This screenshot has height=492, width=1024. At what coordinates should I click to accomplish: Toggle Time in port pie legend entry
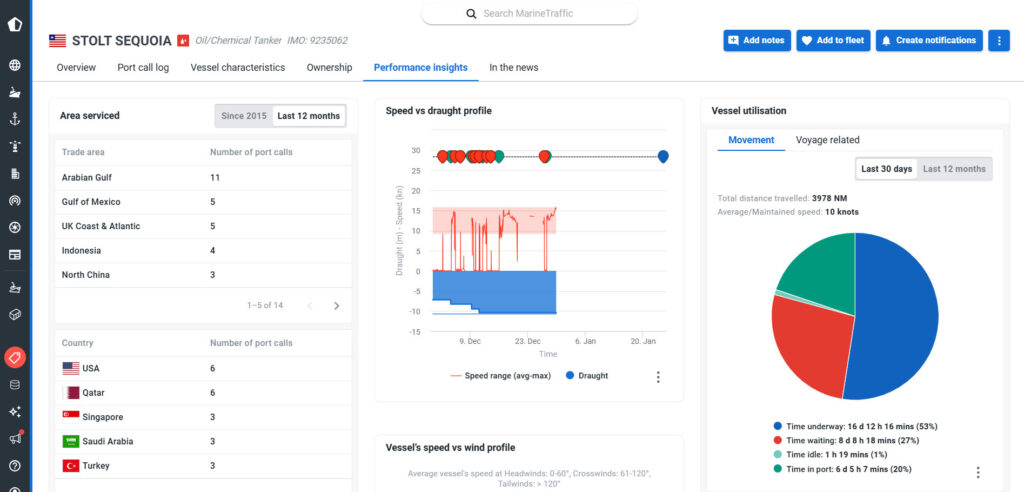coord(842,469)
